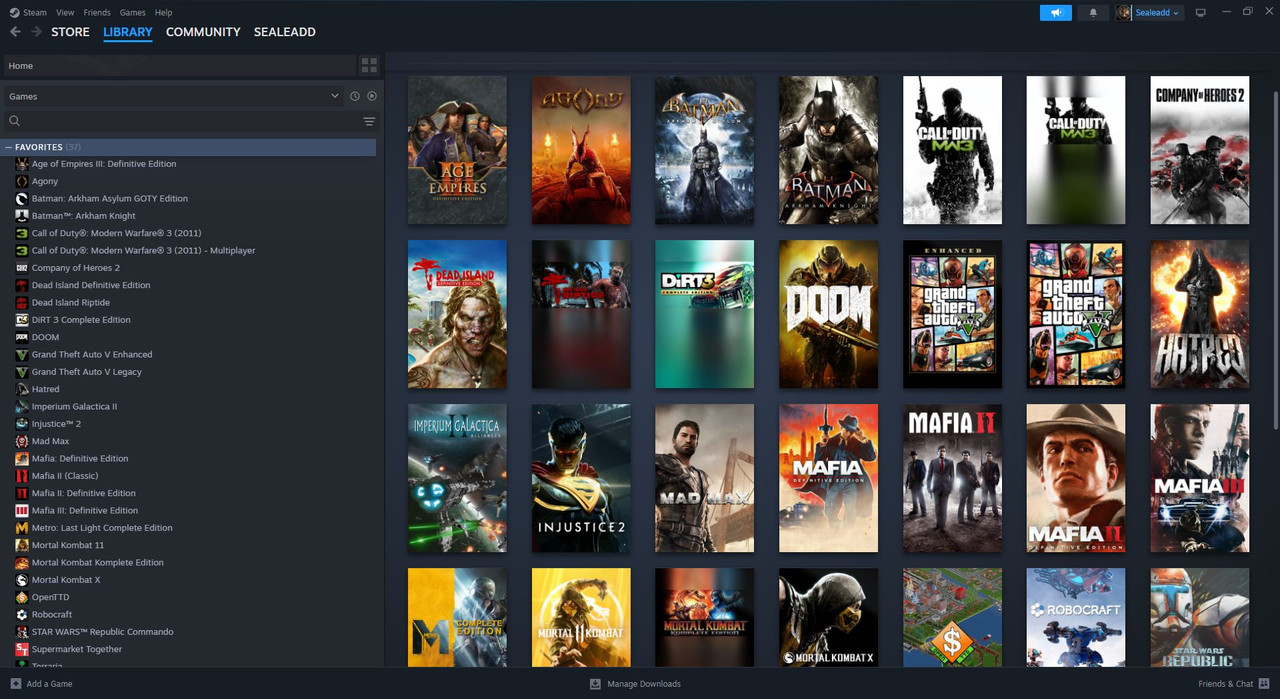Click the Hatred game icon in list

click(x=22, y=389)
